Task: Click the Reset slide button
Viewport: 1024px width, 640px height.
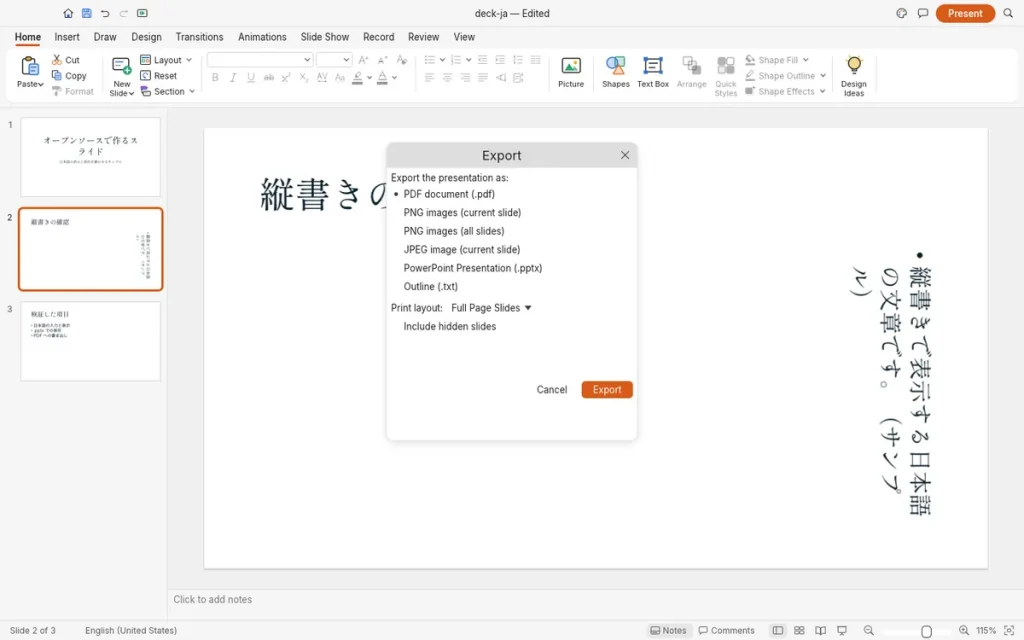Action: click(159, 76)
